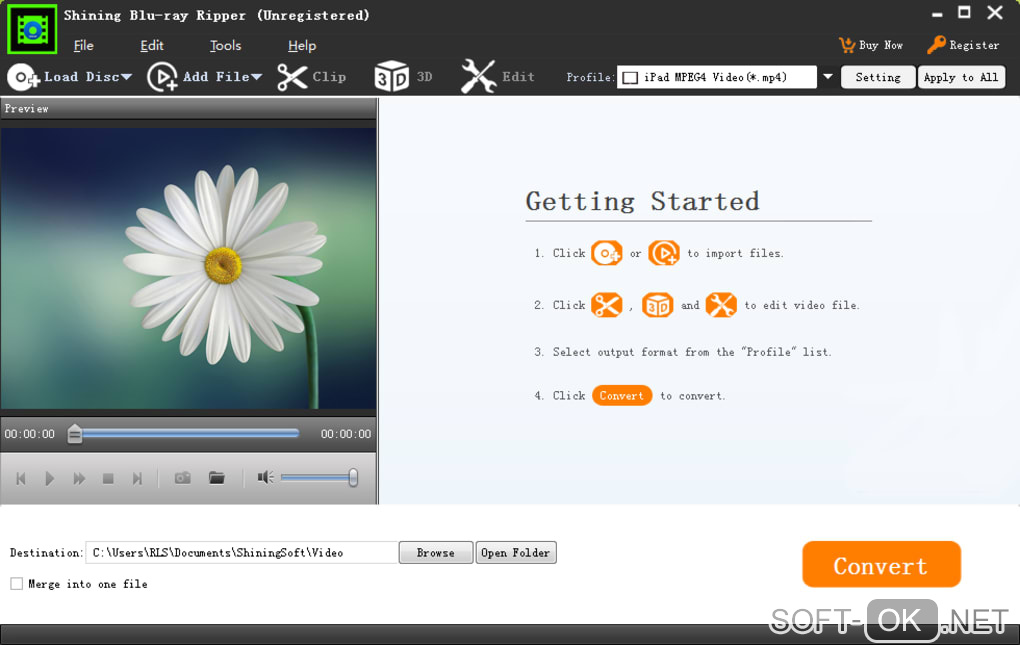Skip to next chapter in preview
Image resolution: width=1020 pixels, height=645 pixels.
137,479
